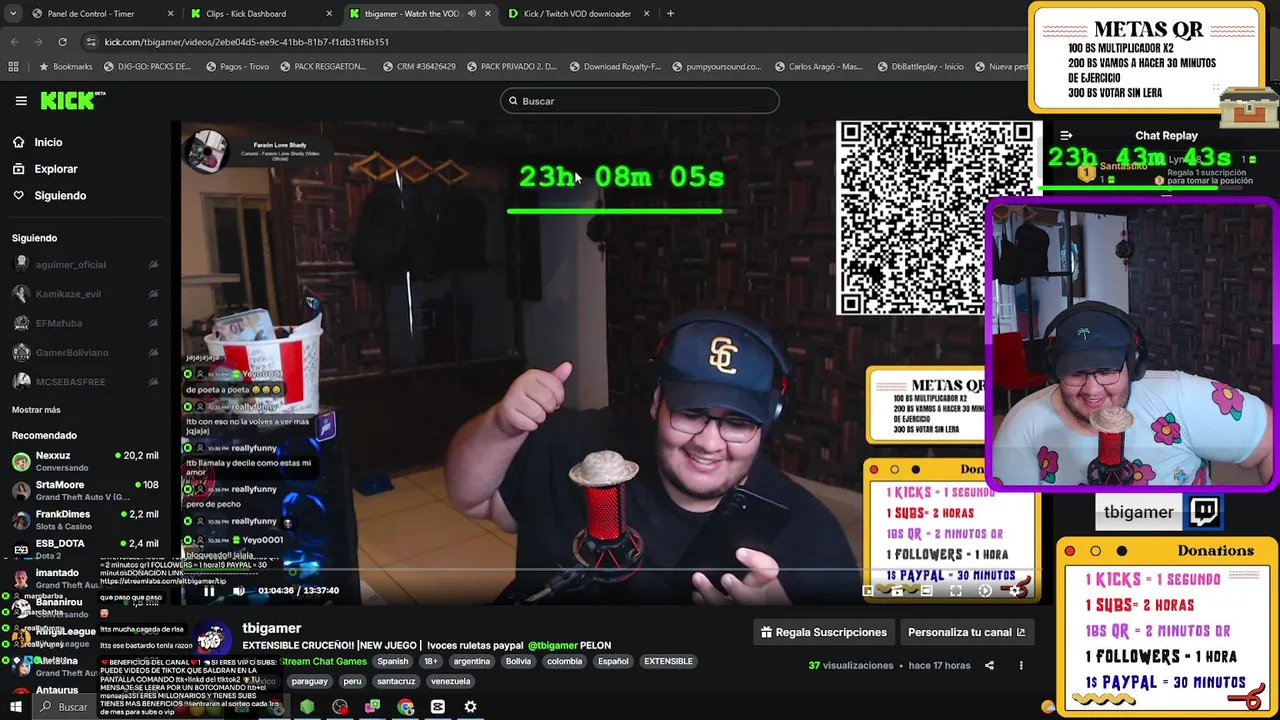The height and width of the screenshot is (720, 1280).
Task: Open the video player settings gear
Action: coord(1015,591)
